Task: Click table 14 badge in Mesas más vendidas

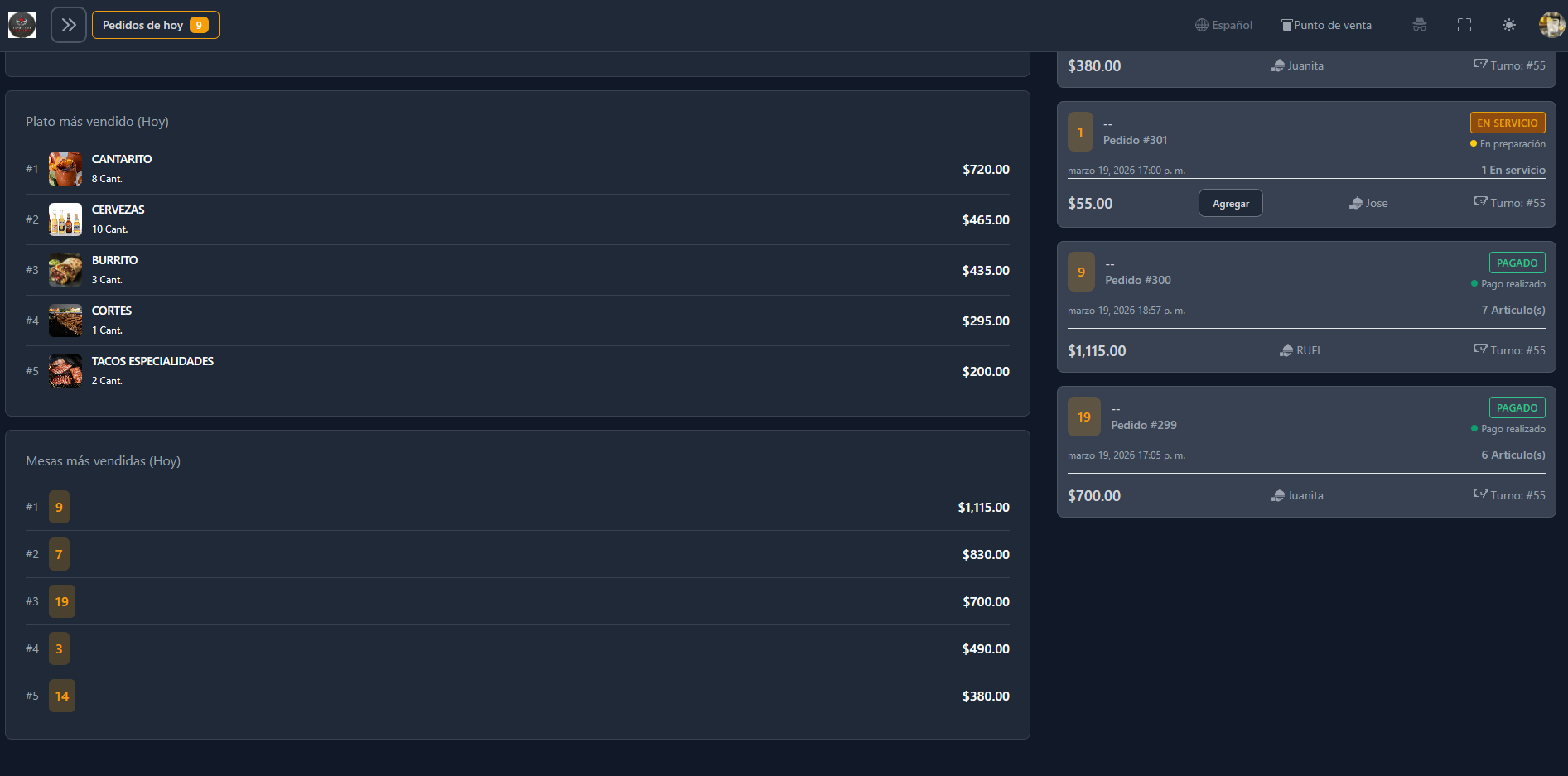Action: (62, 696)
